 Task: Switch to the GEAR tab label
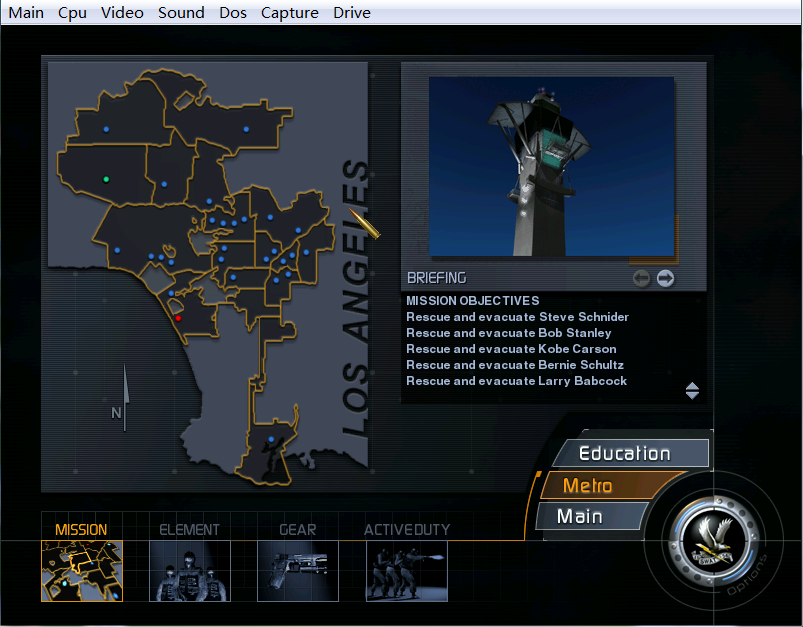(298, 530)
